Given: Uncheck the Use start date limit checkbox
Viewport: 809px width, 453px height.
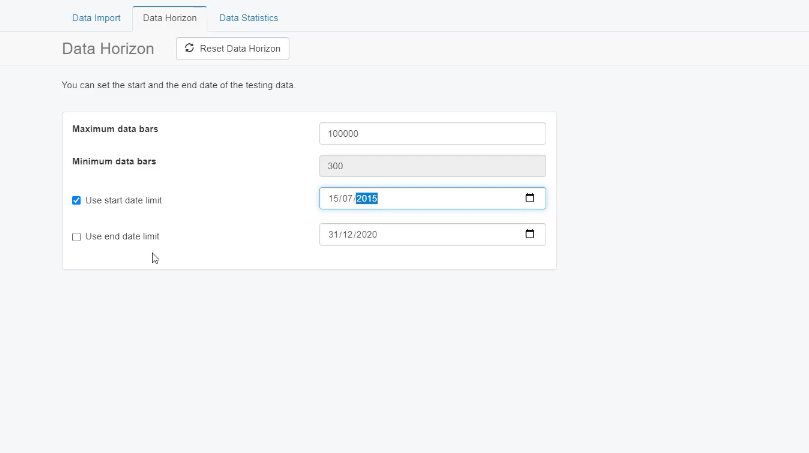Looking at the screenshot, I should [76, 200].
